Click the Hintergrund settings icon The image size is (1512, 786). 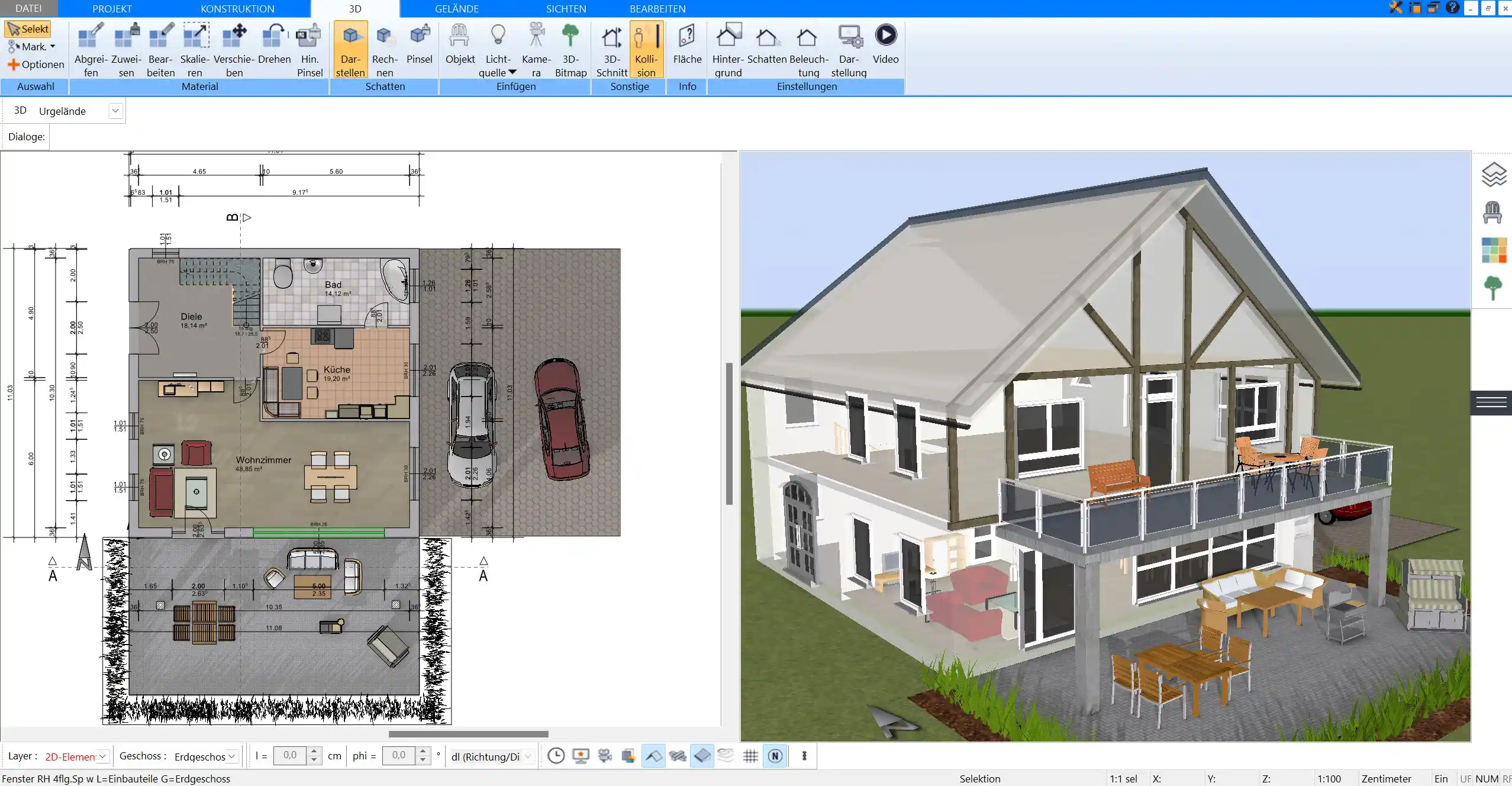pyautogui.click(x=728, y=50)
